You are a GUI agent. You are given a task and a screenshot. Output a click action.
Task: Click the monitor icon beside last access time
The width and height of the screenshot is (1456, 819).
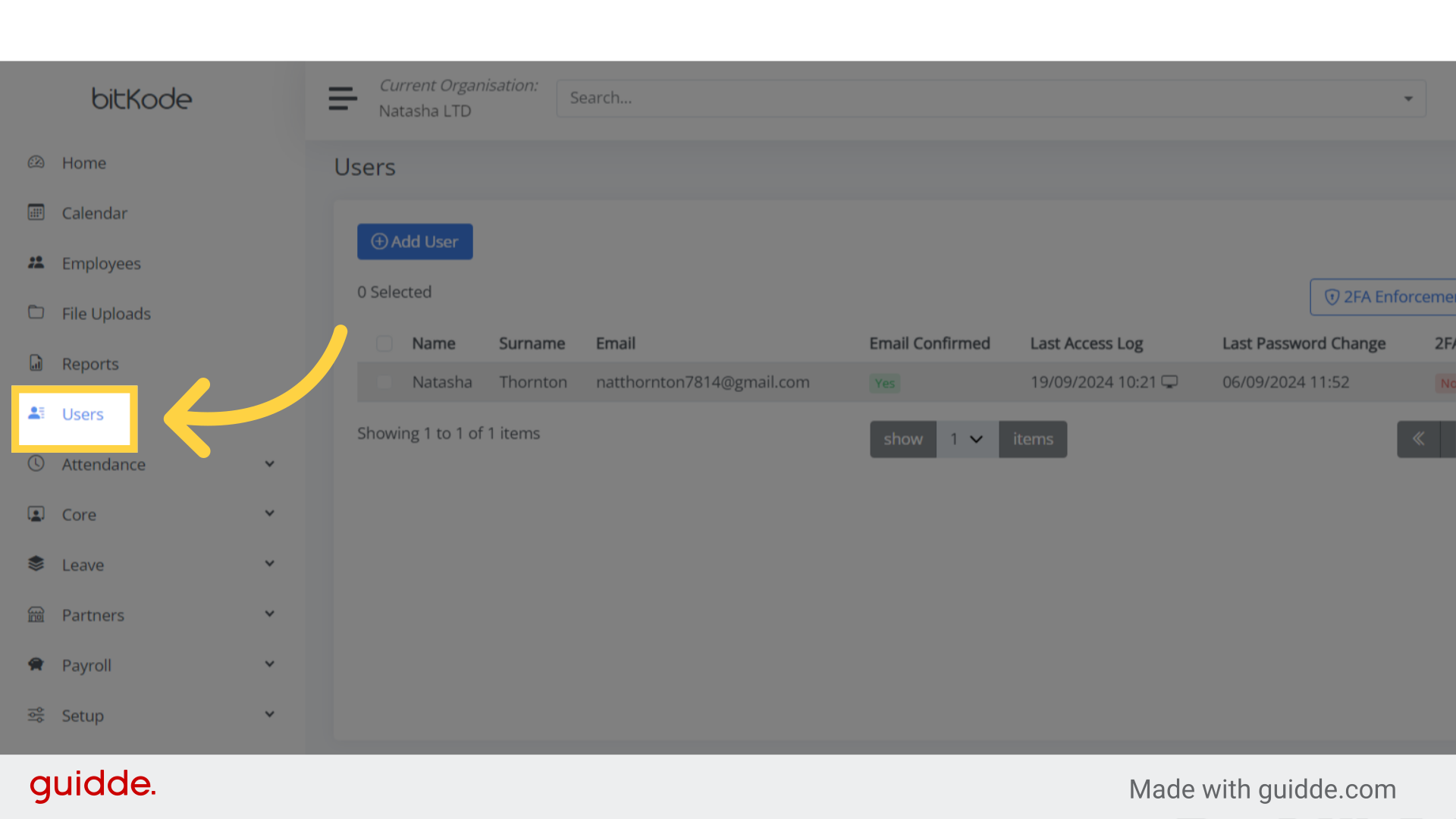click(1169, 382)
